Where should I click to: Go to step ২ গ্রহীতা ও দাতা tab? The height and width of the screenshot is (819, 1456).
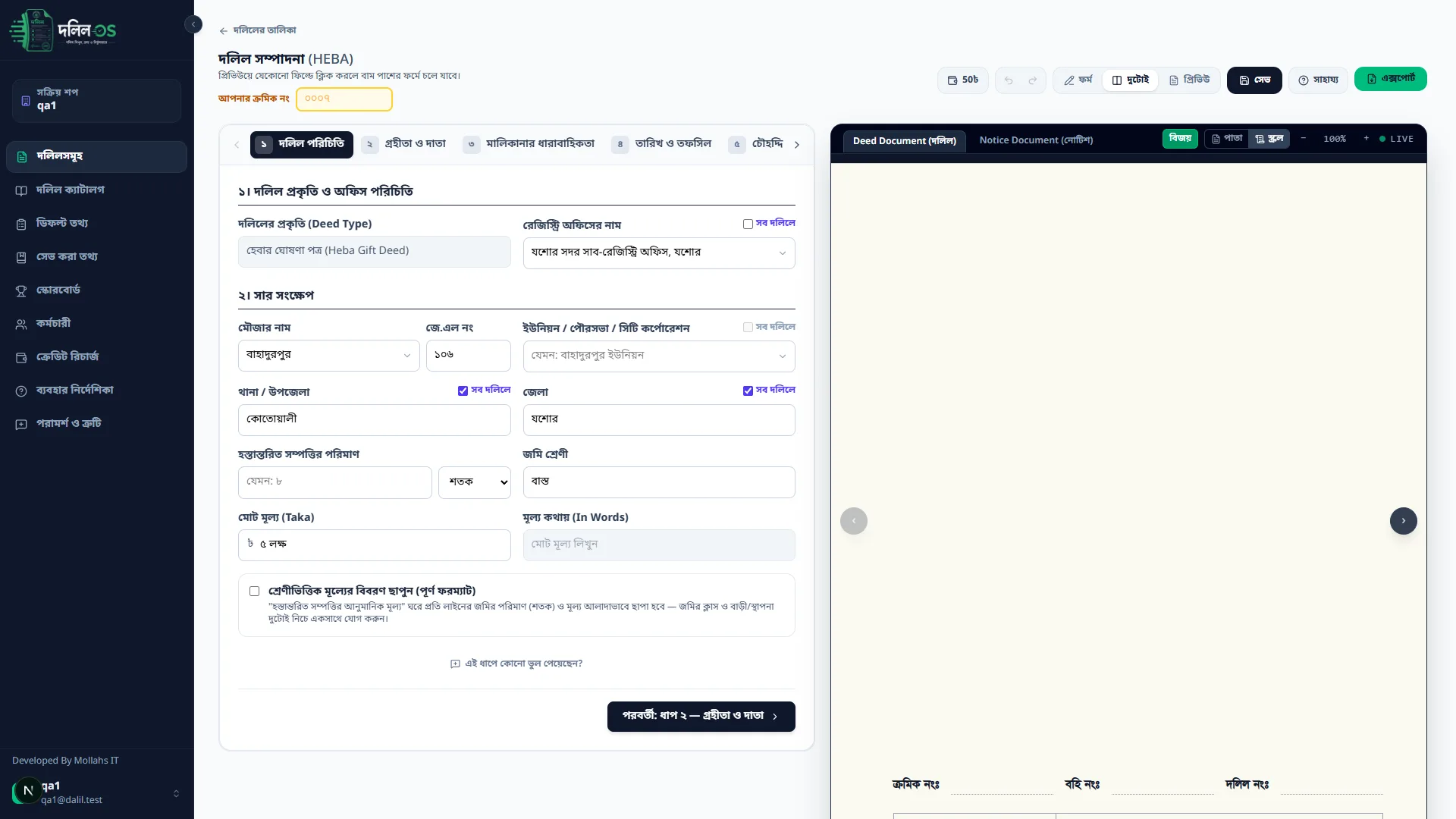405,144
